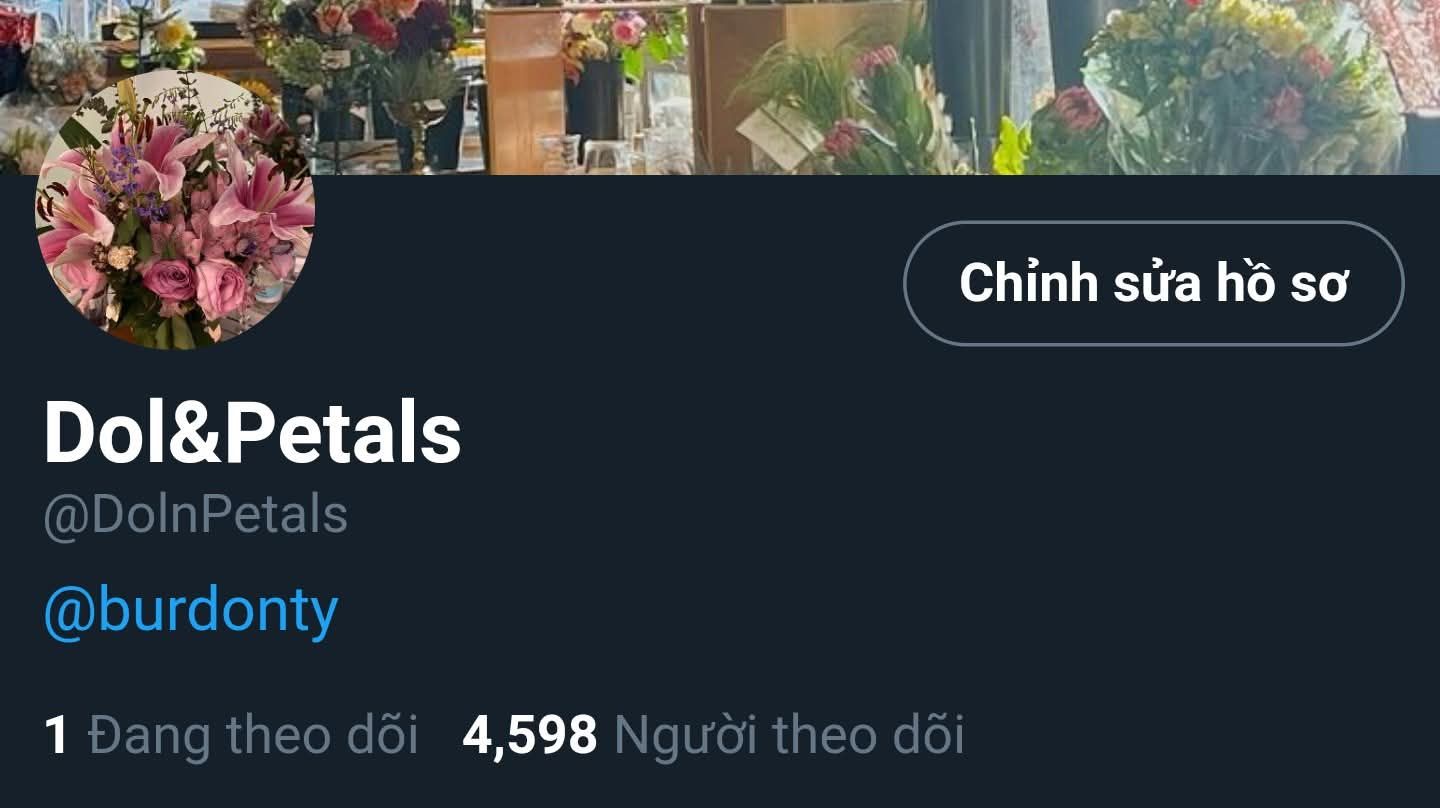Click the empty dark area below the edit button
The image size is (1440, 808).
click(x=1150, y=500)
